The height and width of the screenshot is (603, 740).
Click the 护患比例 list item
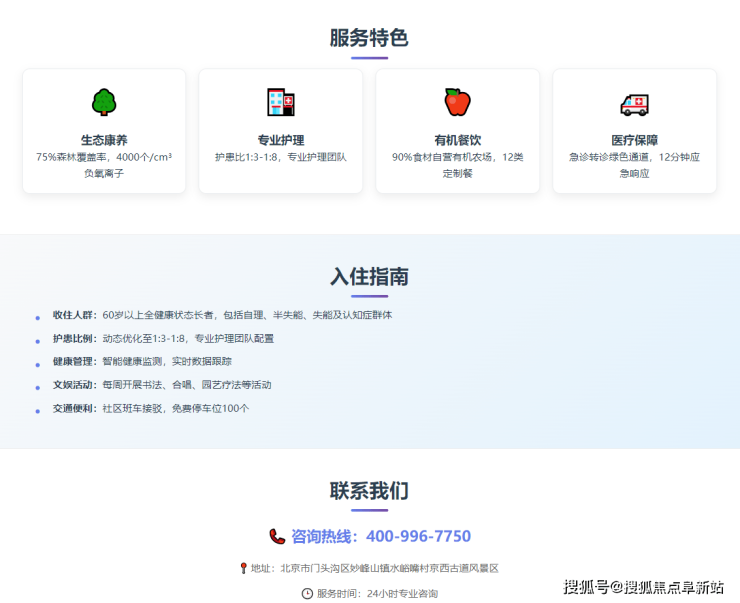[x=163, y=338]
